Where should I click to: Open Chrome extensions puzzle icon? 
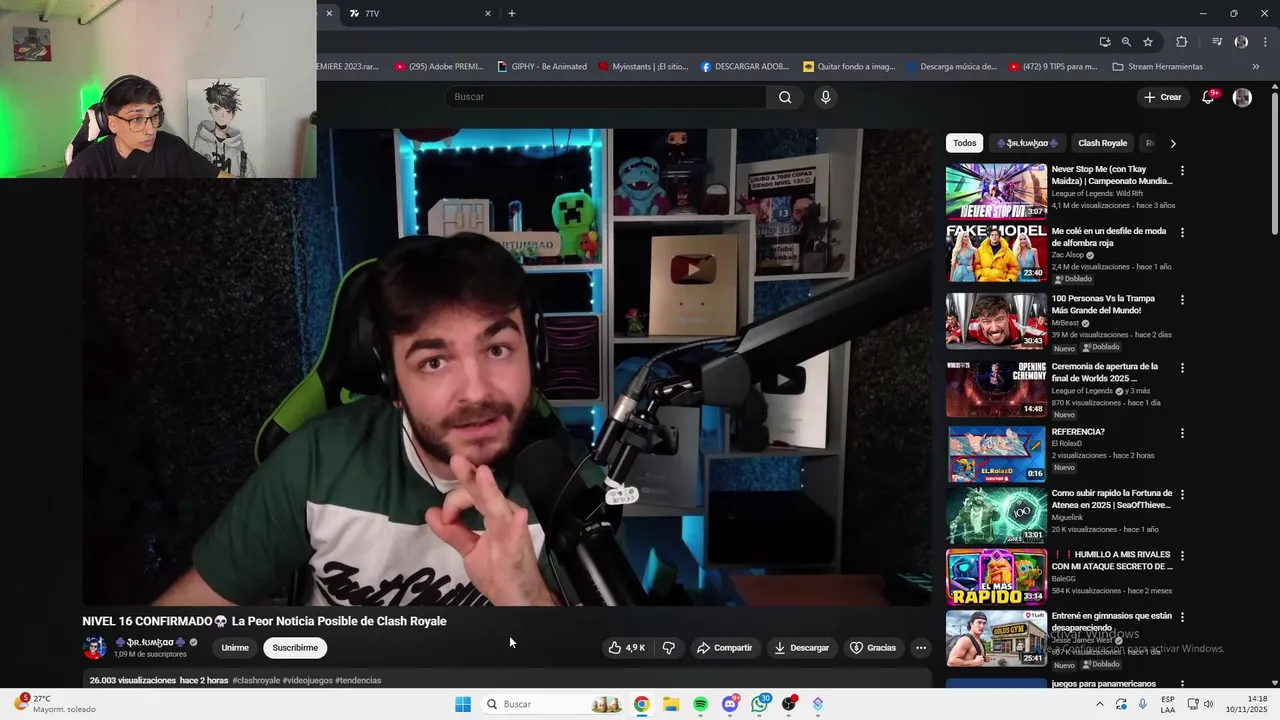(1182, 42)
